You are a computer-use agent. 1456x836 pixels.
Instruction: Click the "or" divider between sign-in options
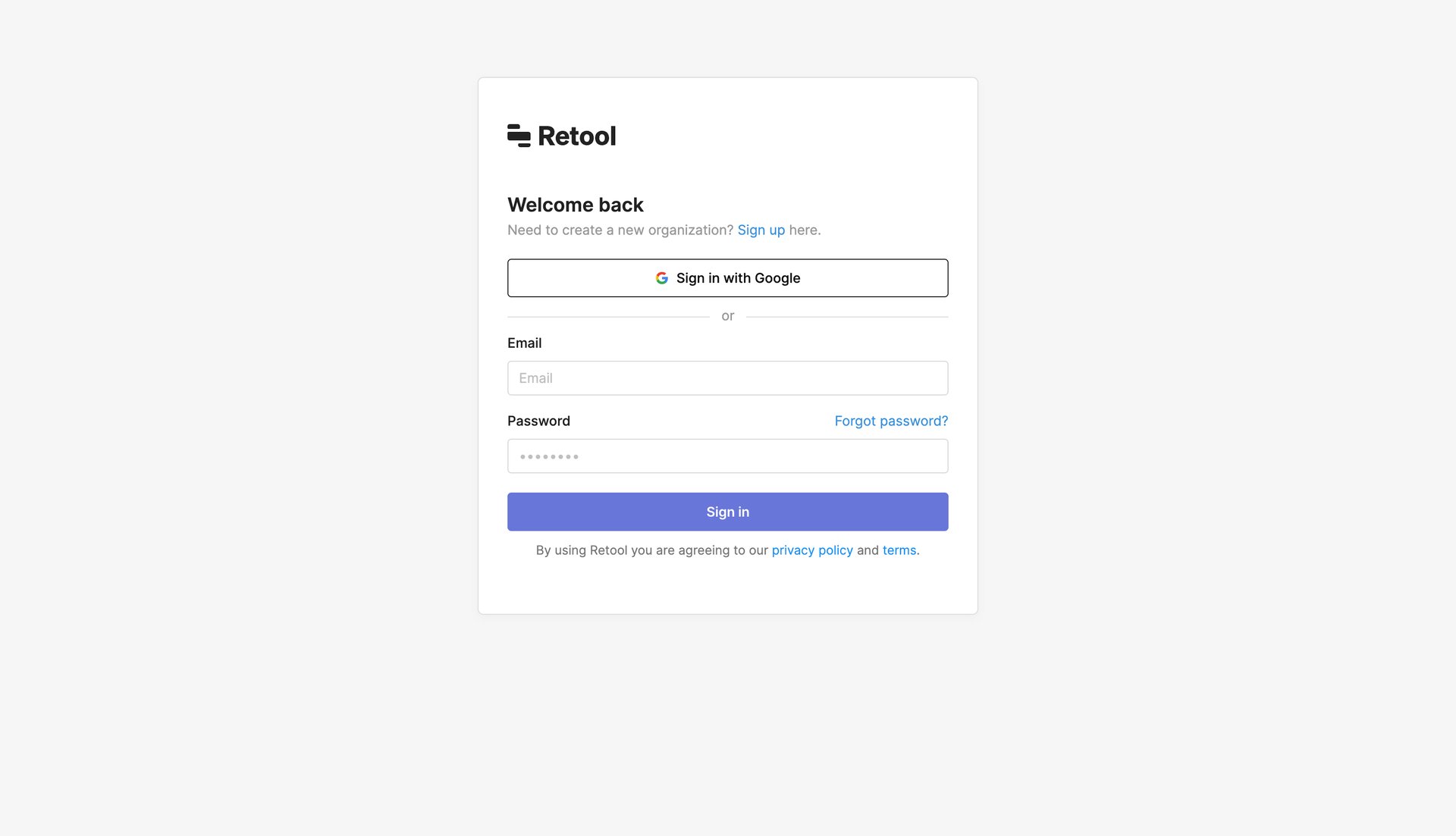tap(727, 315)
